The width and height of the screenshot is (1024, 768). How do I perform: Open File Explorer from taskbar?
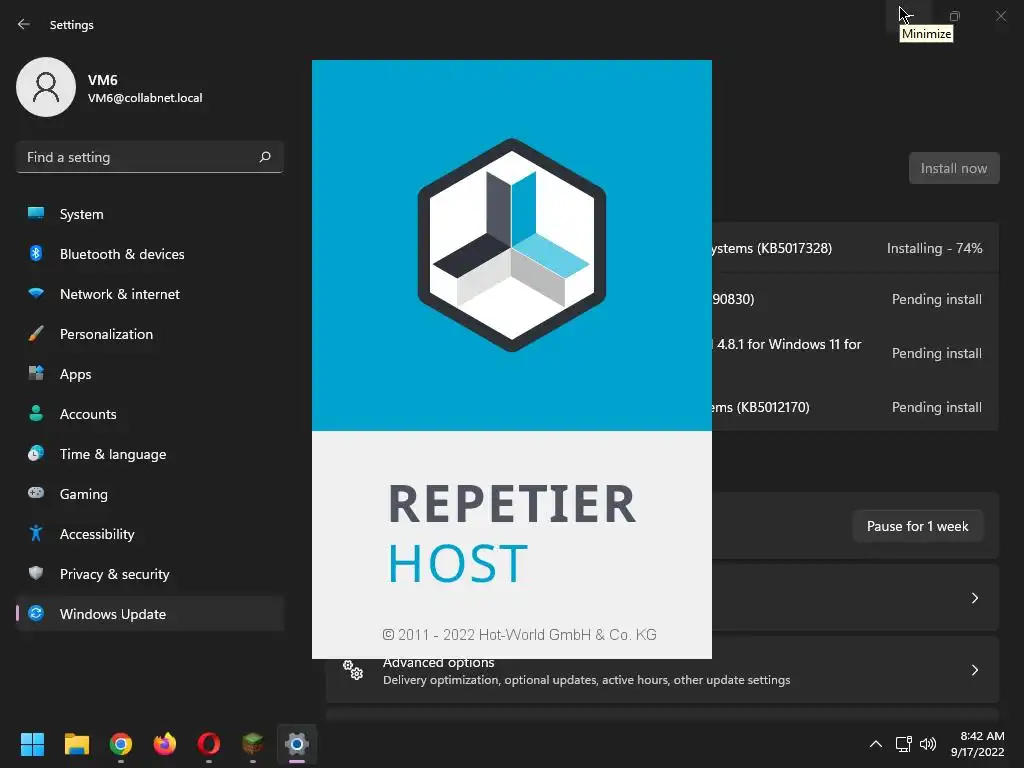pos(76,744)
